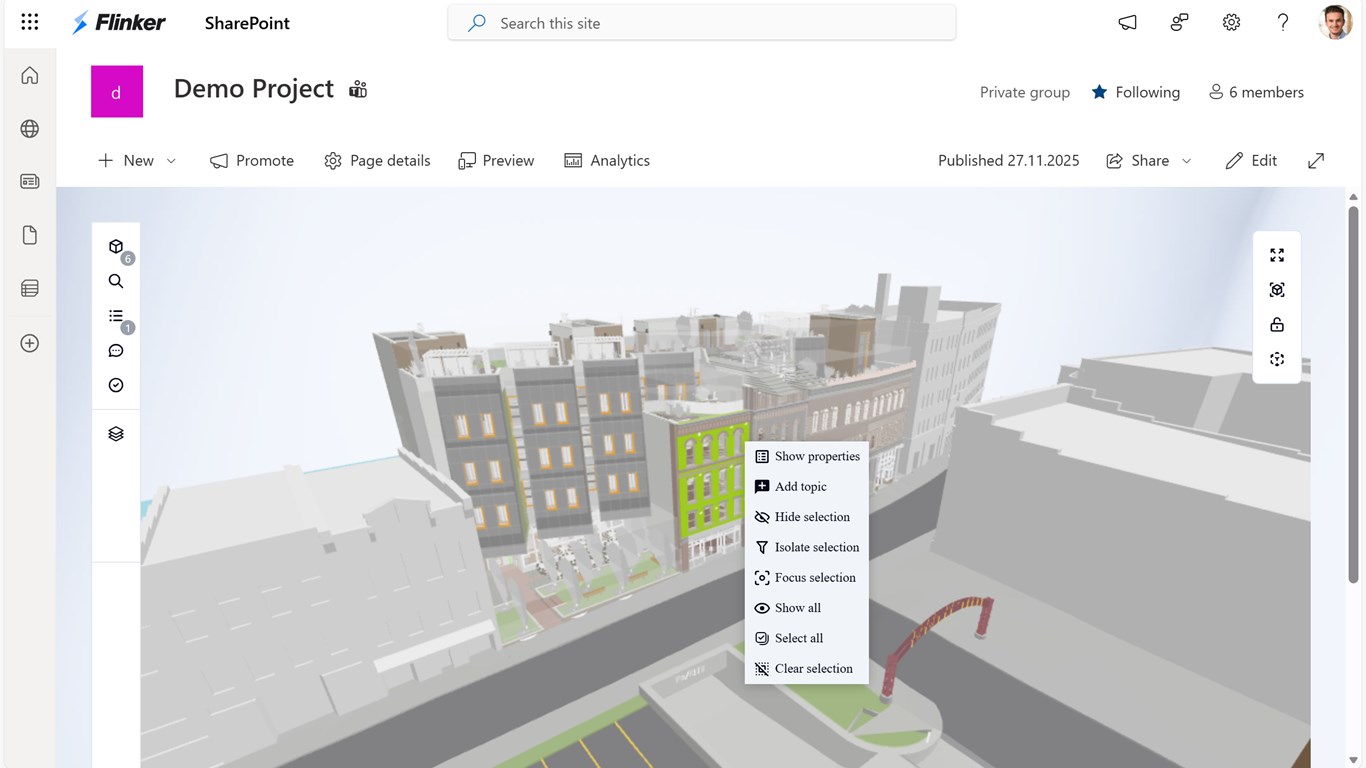The height and width of the screenshot is (768, 1366).
Task: Open page Analytics
Action: 607,160
